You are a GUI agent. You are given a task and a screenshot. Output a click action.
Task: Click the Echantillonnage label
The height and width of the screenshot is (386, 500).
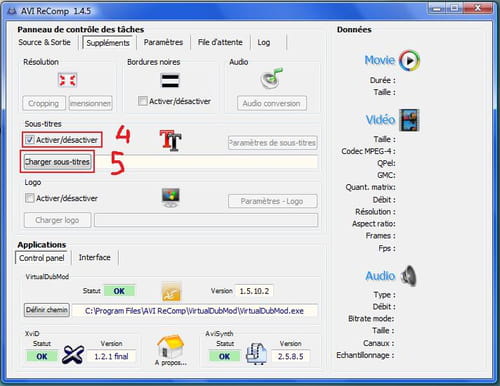pyautogui.click(x=365, y=355)
